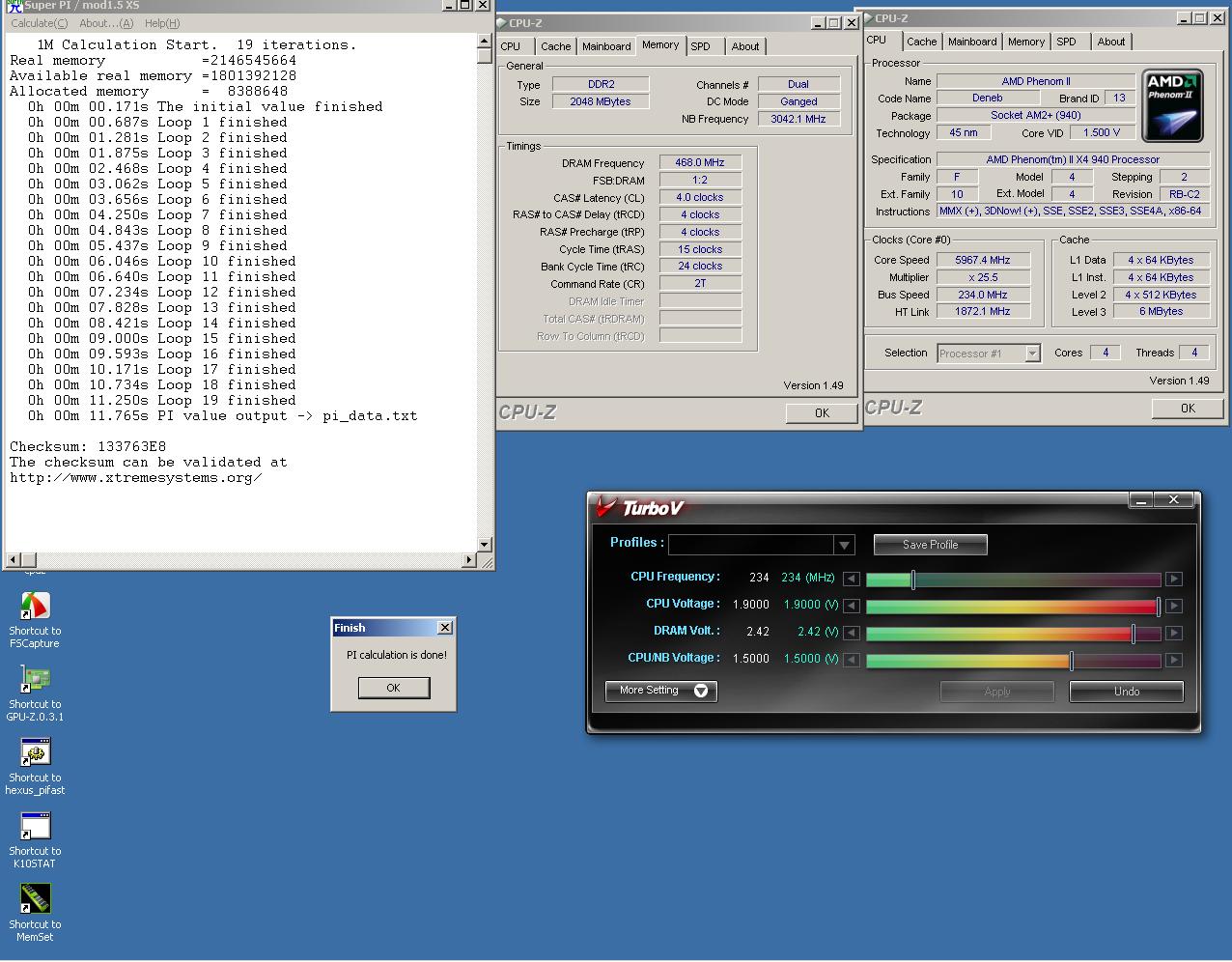Click the Level 3 cache value 6 MBytes
Screen dimensions: 1232x962
tap(1161, 312)
